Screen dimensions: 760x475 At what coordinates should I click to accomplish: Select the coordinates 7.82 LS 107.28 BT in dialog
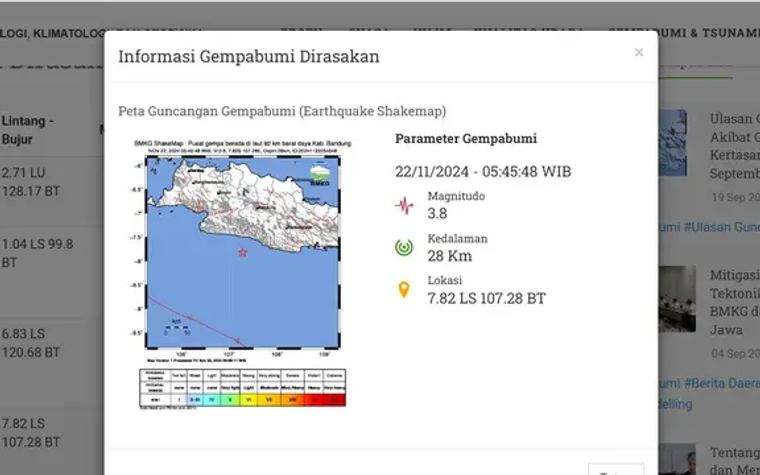click(x=486, y=298)
